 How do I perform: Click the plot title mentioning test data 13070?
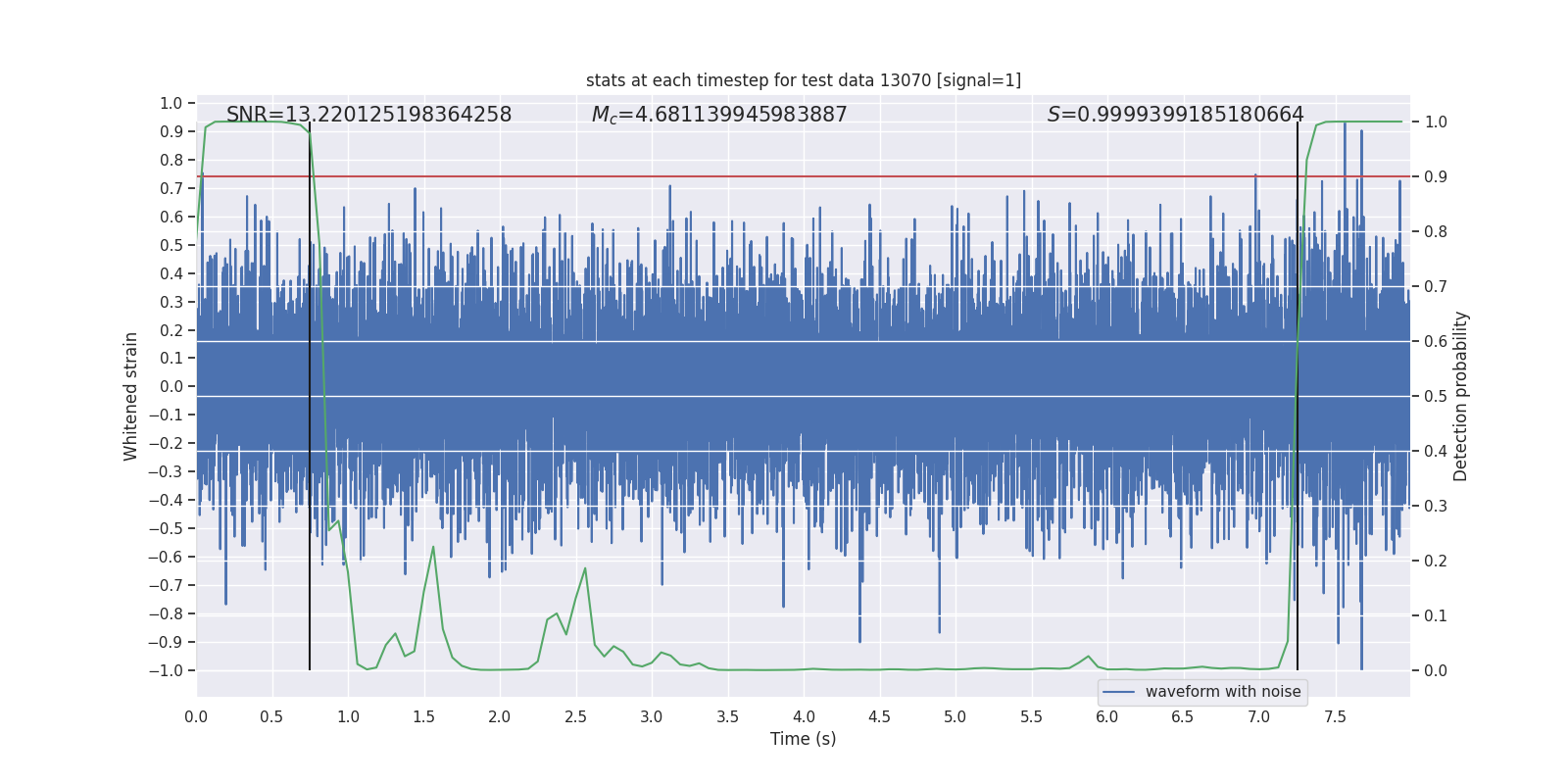[803, 80]
